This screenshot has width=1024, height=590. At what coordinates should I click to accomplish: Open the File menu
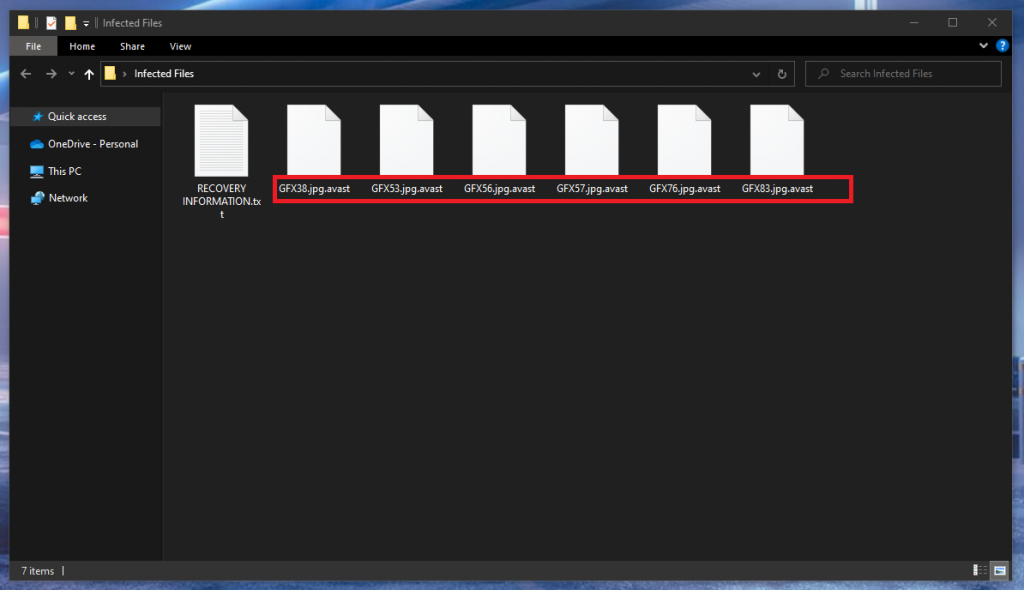[x=33, y=46]
